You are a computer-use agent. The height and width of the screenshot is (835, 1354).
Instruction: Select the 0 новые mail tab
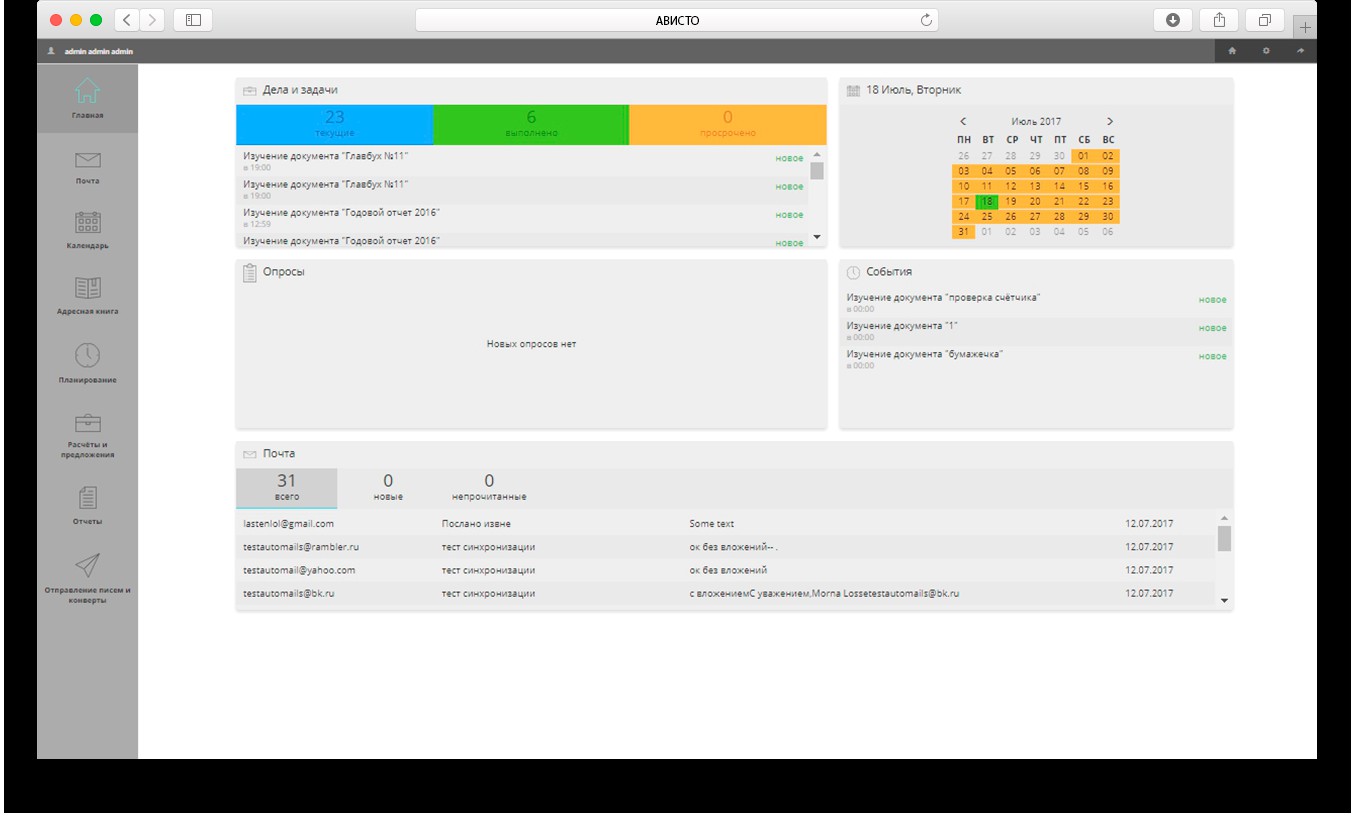click(388, 488)
